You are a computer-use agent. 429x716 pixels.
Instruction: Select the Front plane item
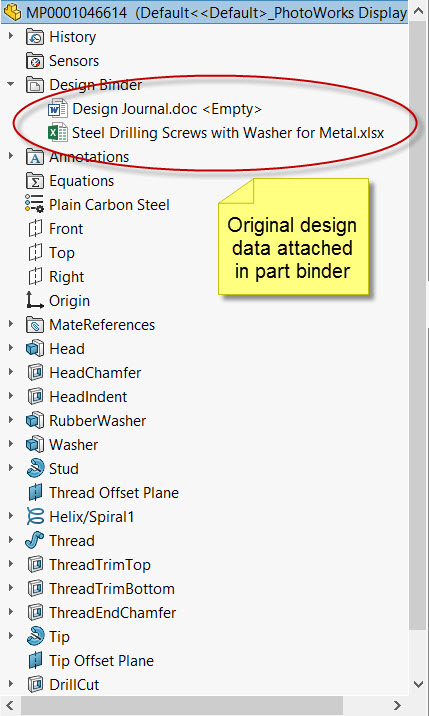56,229
